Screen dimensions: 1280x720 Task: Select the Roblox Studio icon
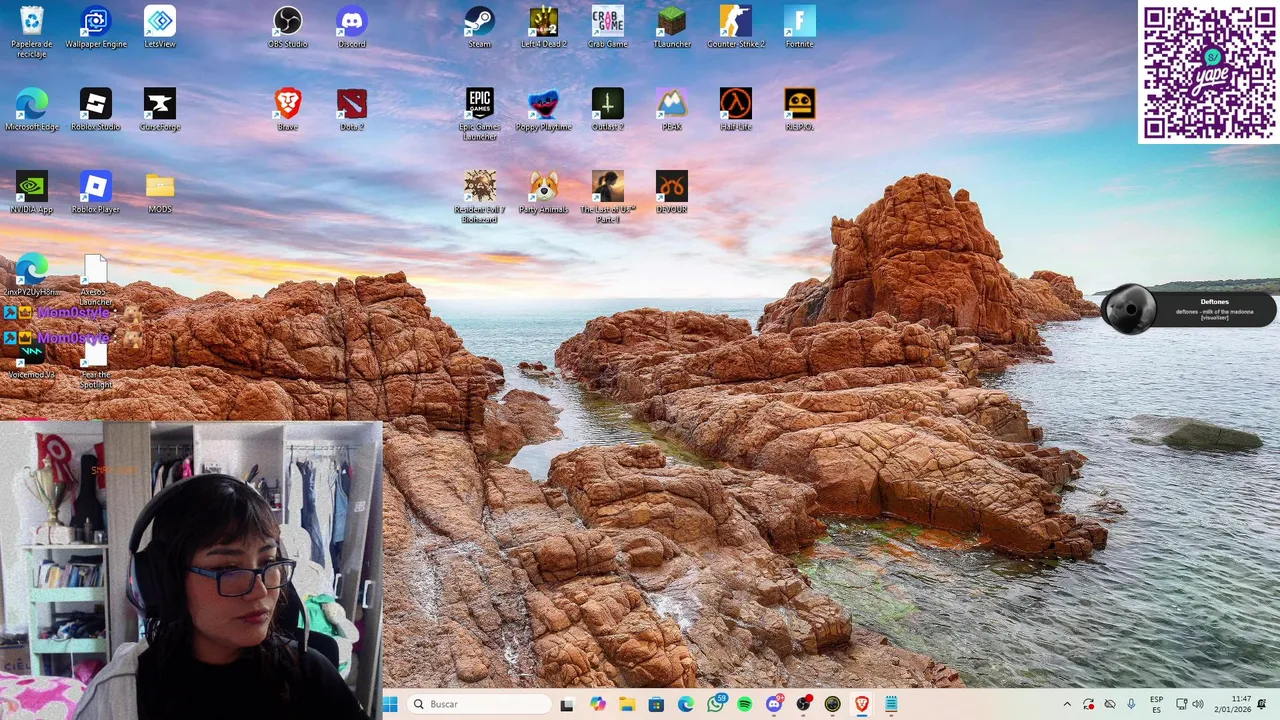(96, 110)
